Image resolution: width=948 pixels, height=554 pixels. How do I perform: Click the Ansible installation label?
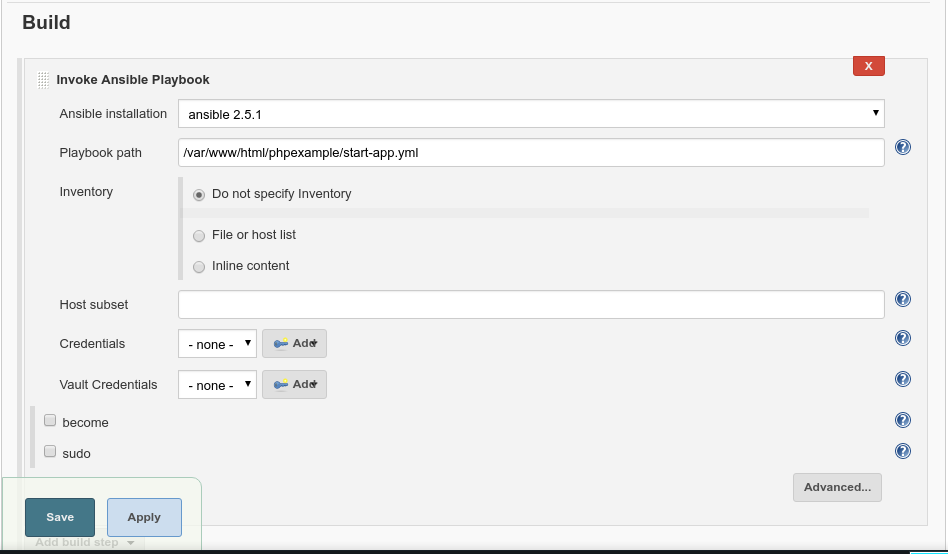tap(113, 114)
